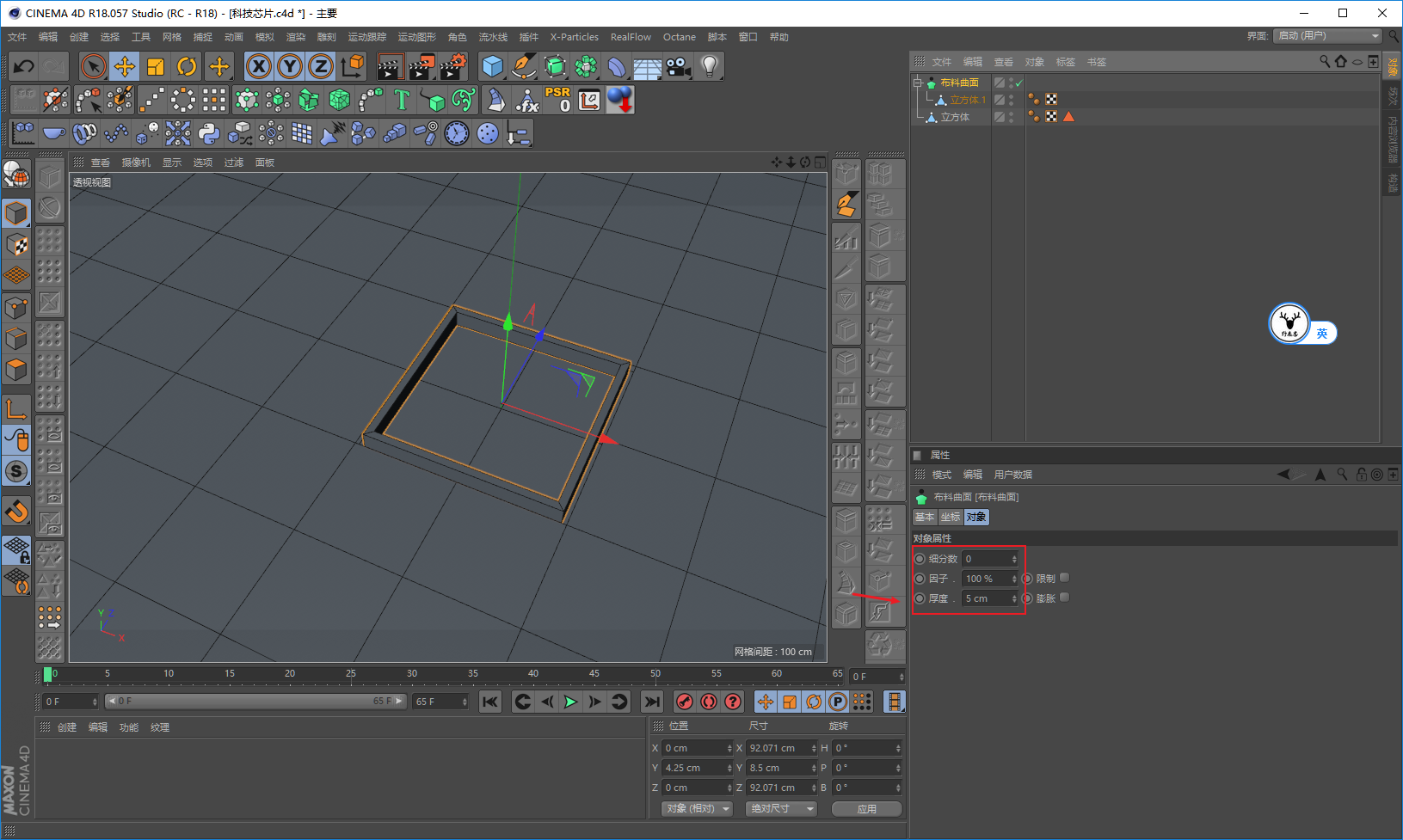The width and height of the screenshot is (1403, 840).
Task: Click Go to End playback button
Action: 652,702
